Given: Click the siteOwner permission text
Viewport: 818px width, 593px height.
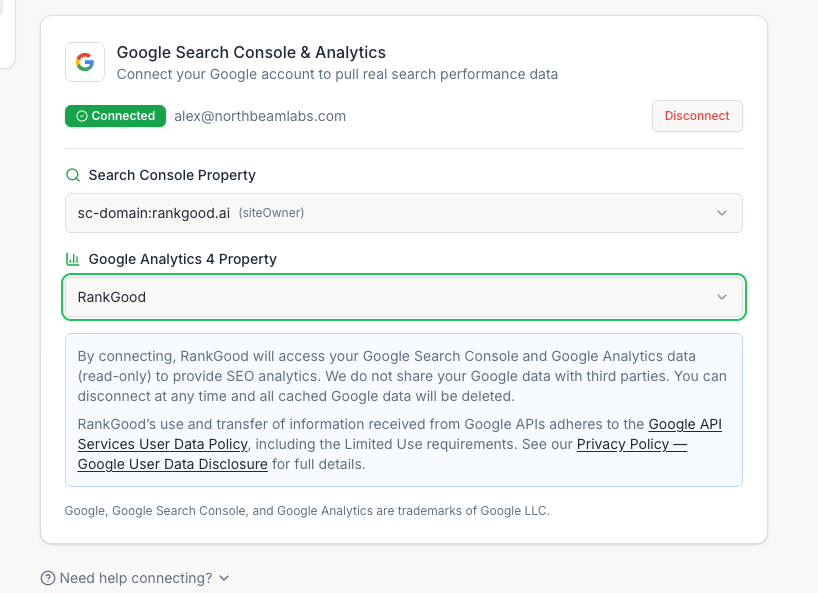Looking at the screenshot, I should [x=271, y=213].
